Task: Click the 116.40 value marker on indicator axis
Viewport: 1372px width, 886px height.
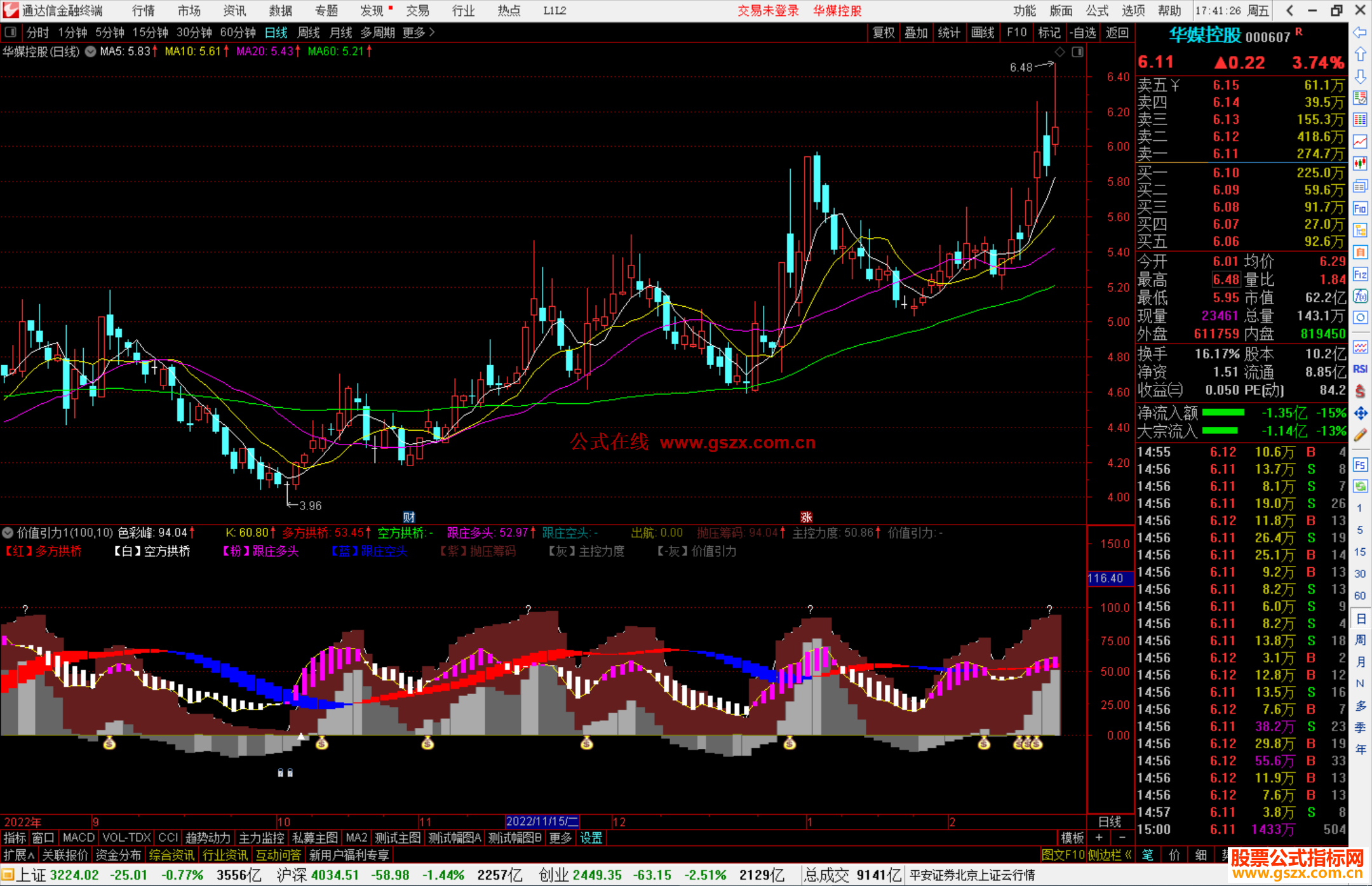Action: point(1109,579)
